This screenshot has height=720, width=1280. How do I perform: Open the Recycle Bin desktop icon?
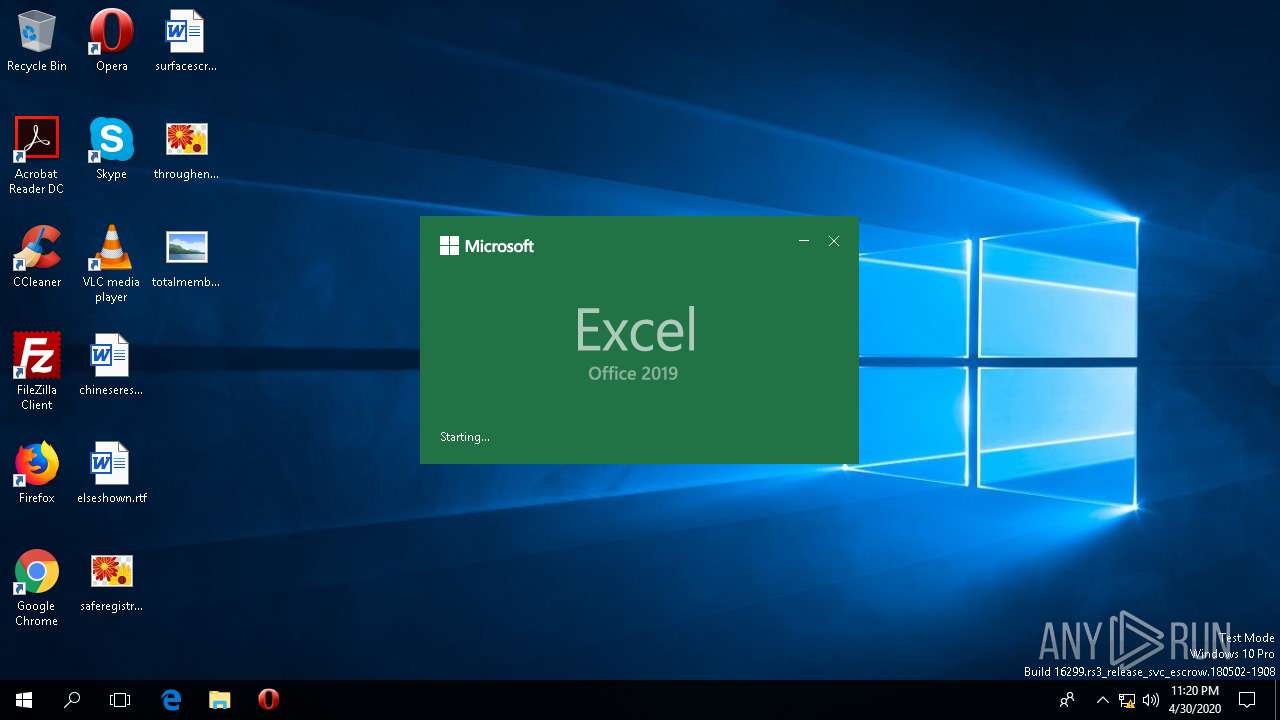pyautogui.click(x=37, y=41)
